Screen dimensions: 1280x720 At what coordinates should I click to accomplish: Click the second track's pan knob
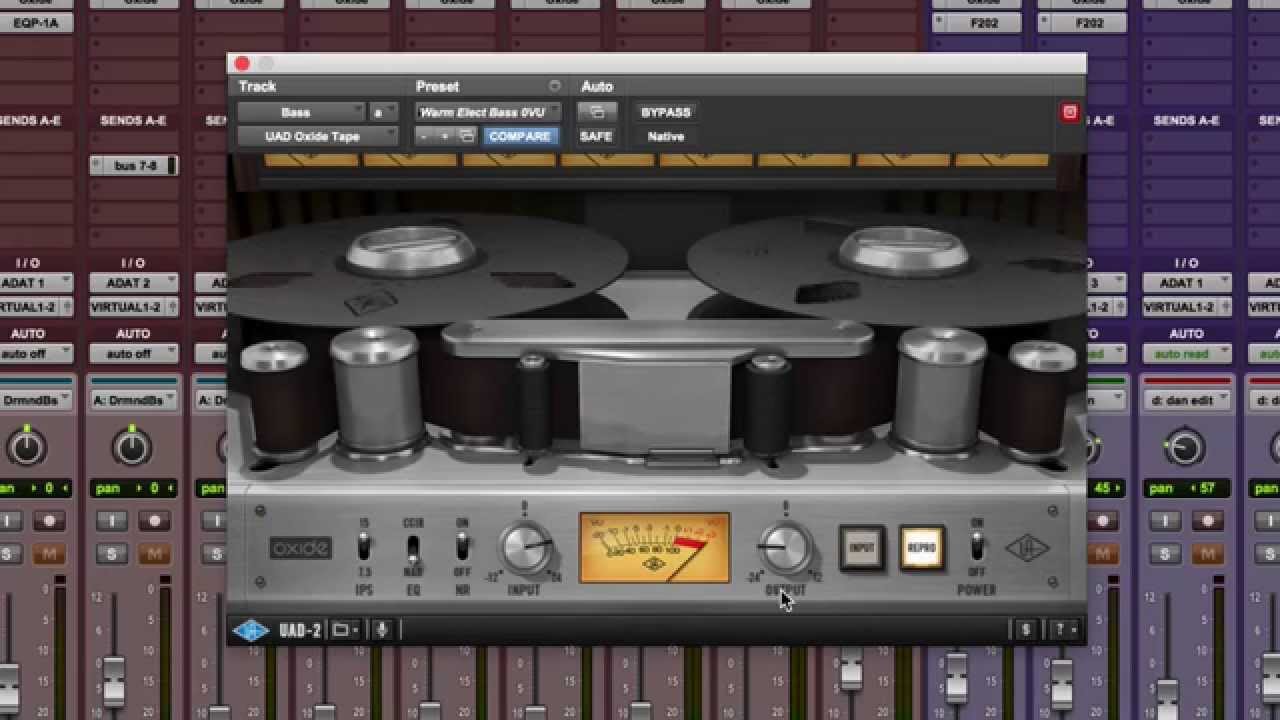[133, 447]
